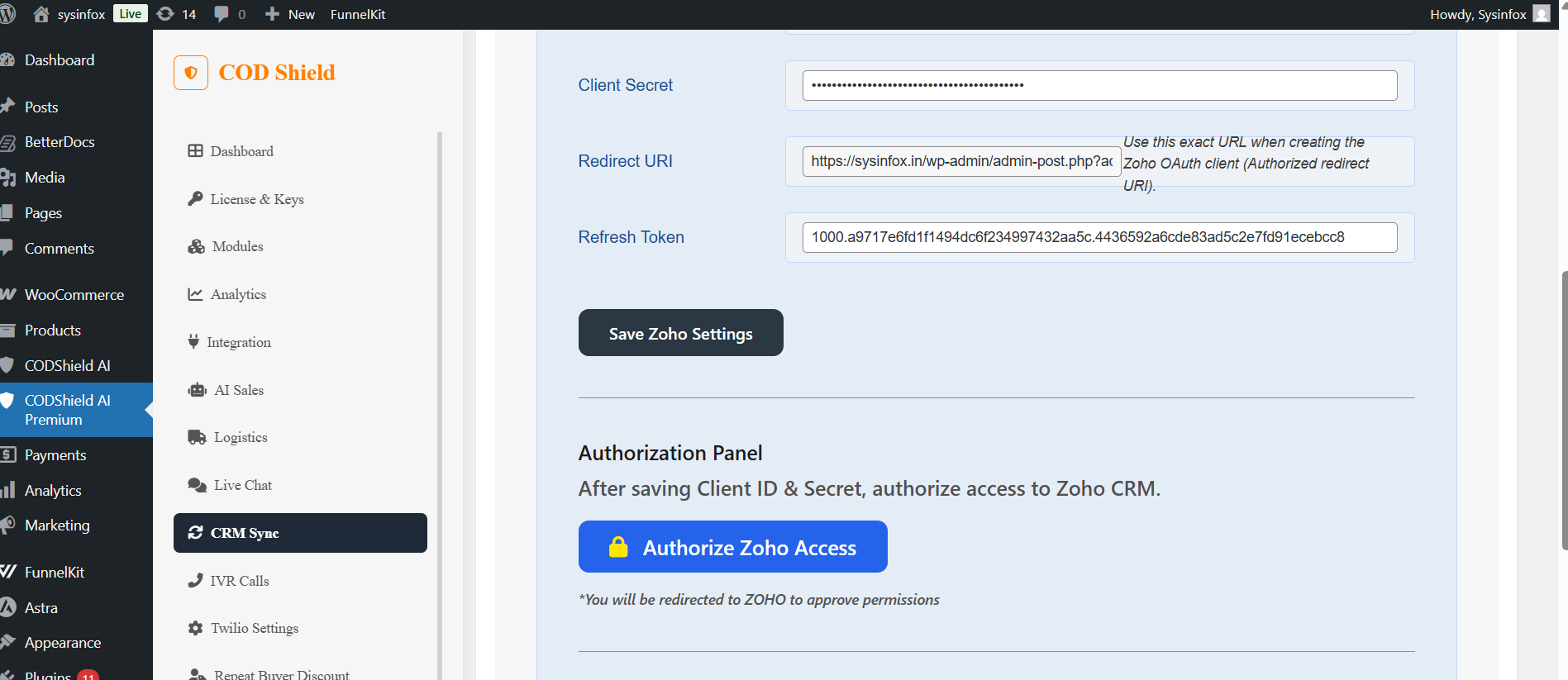Click the Client Secret password field
1568x680 pixels.
(x=1099, y=85)
